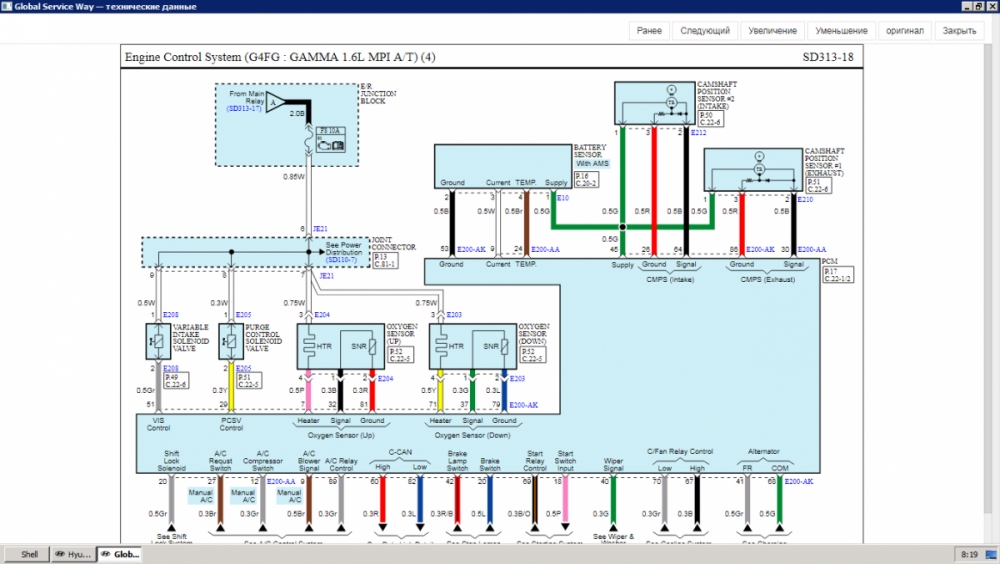The width and height of the screenshot is (1000, 564).
Task: Open the SD313-17 main relay link
Action: [244, 109]
